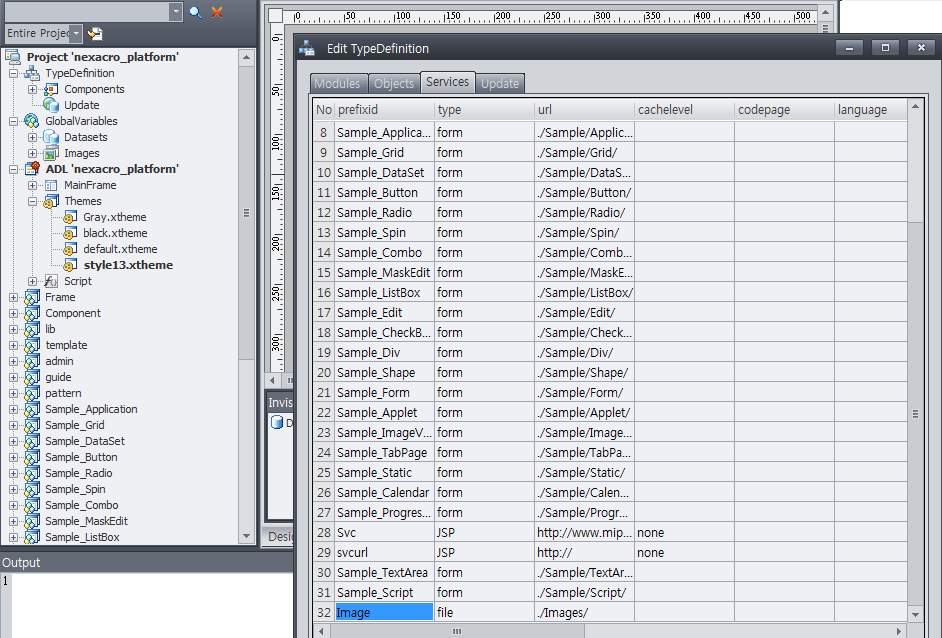Select the Gray.xtheme theme file icon

[70, 217]
